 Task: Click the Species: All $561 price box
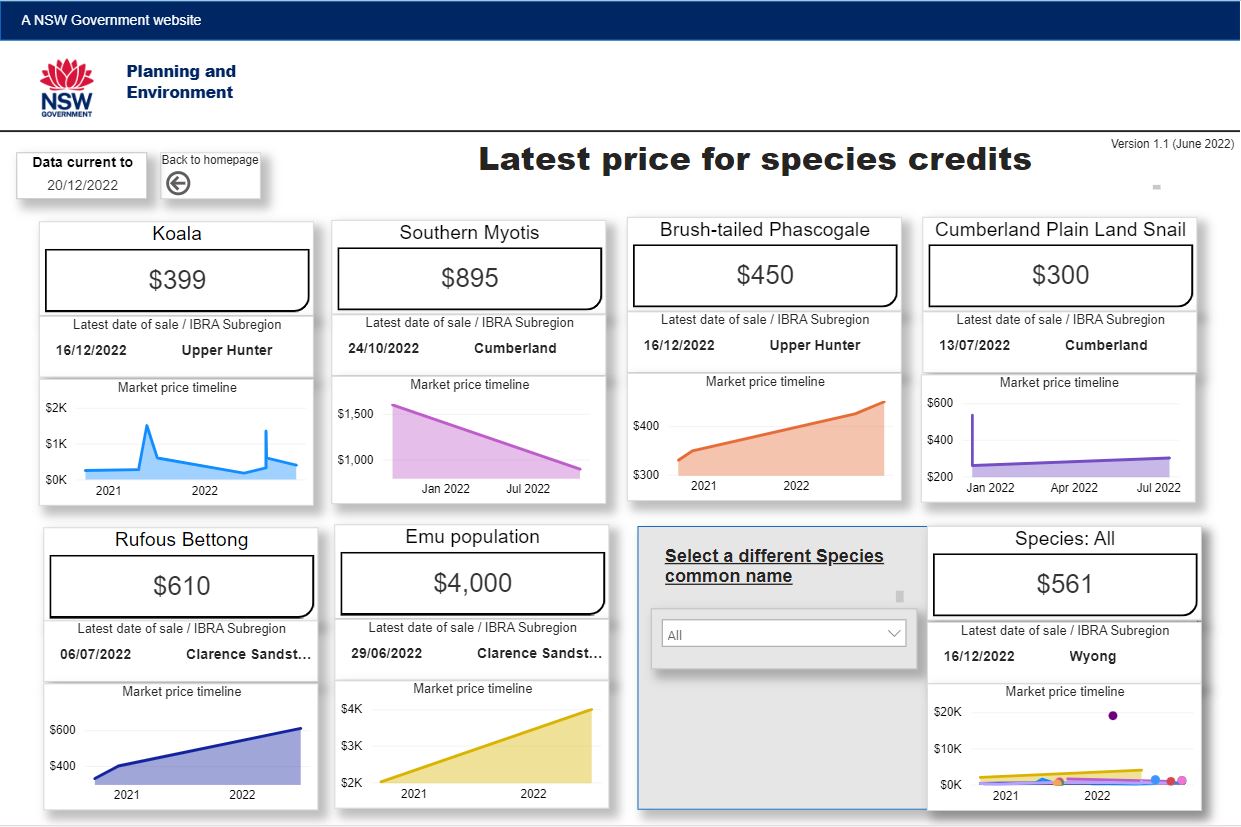pyautogui.click(x=1064, y=585)
